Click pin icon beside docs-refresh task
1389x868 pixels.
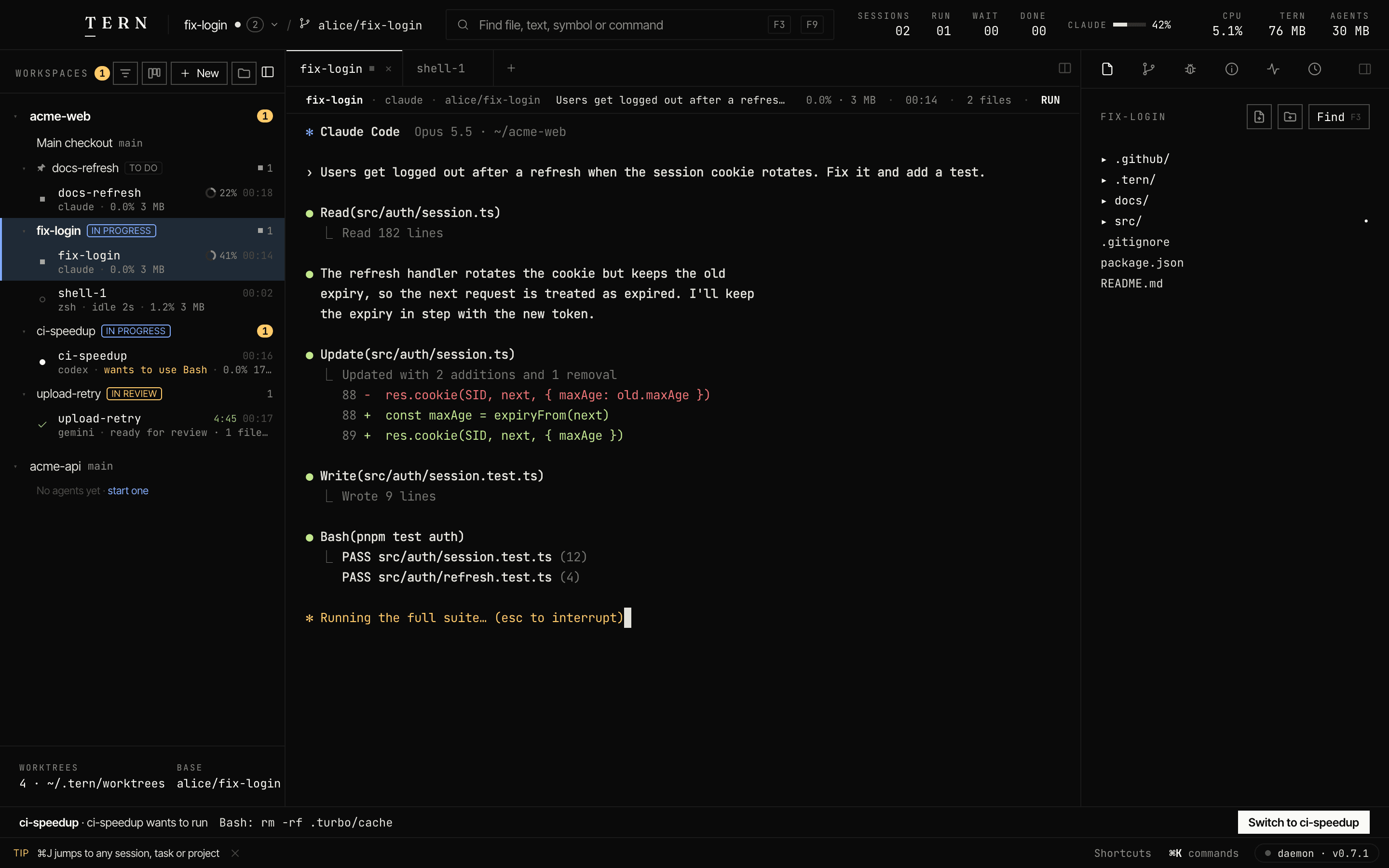pos(41,168)
